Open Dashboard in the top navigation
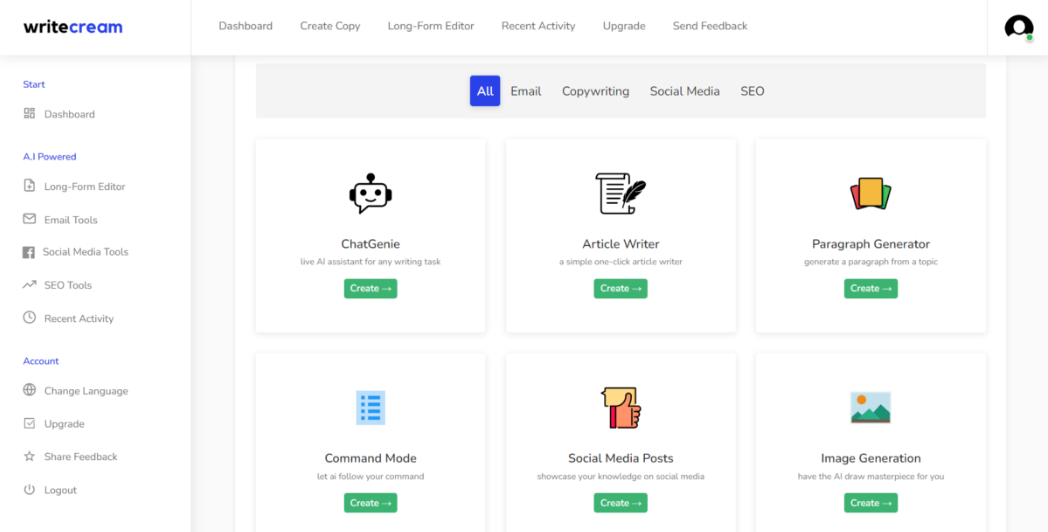Screen dimensions: 1048x532 [245, 26]
